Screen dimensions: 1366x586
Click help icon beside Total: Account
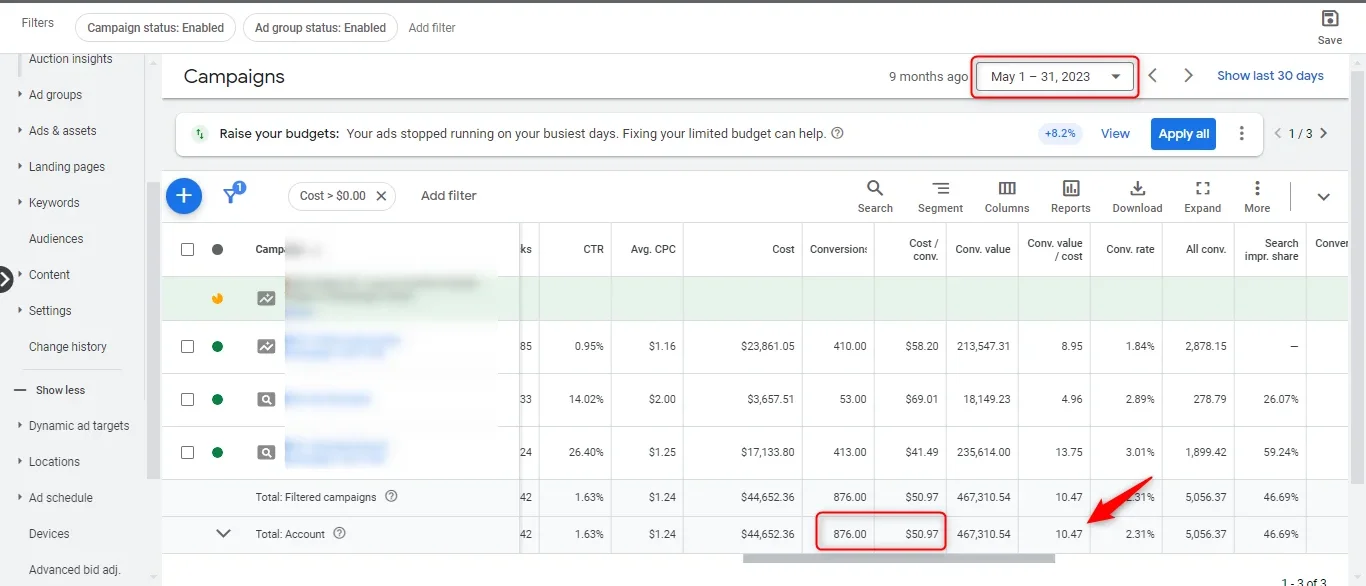339,533
